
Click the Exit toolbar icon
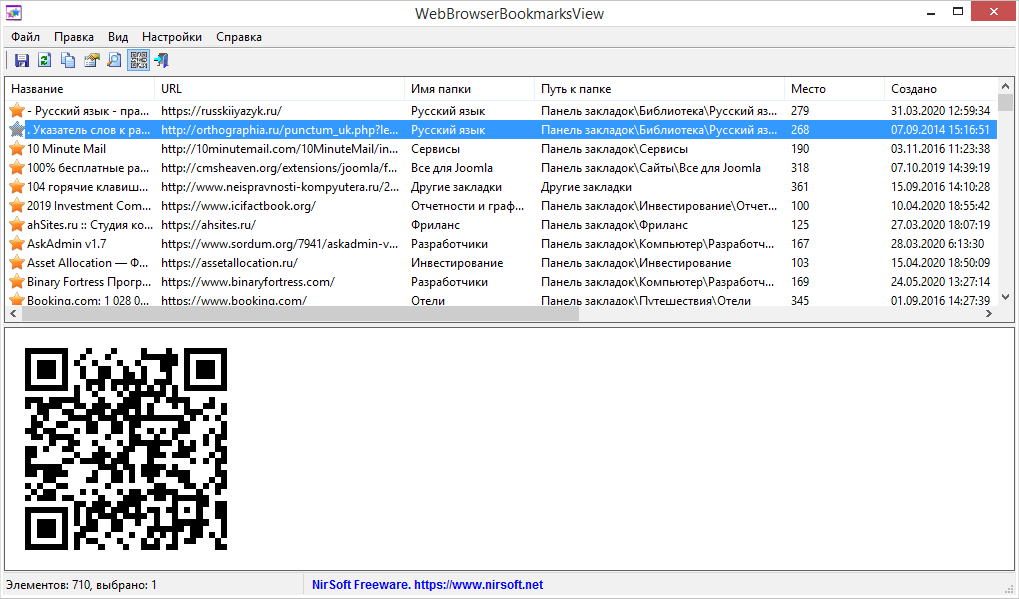coord(162,60)
